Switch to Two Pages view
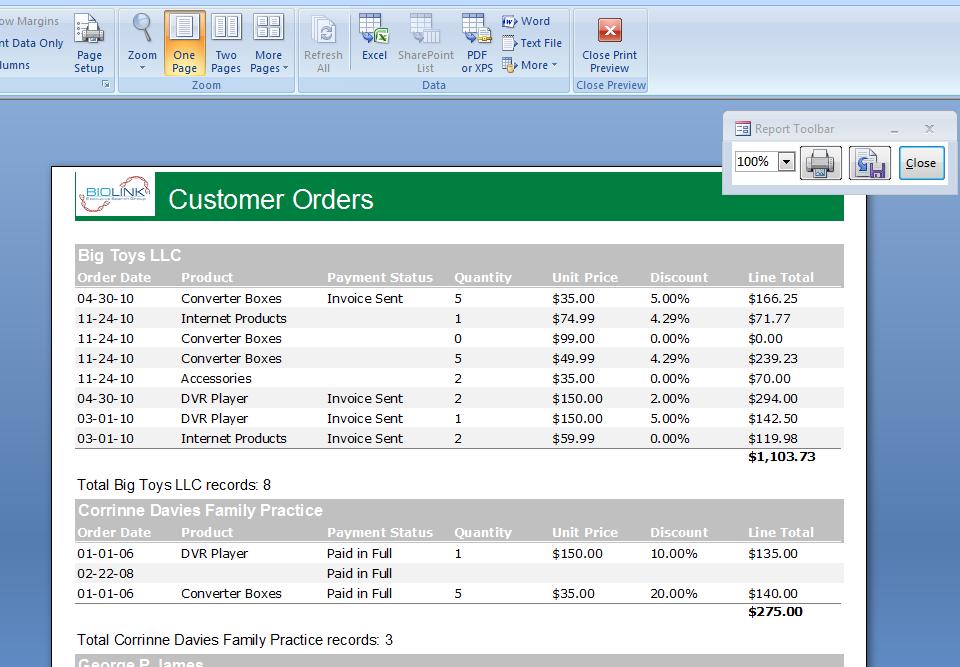 pos(226,43)
